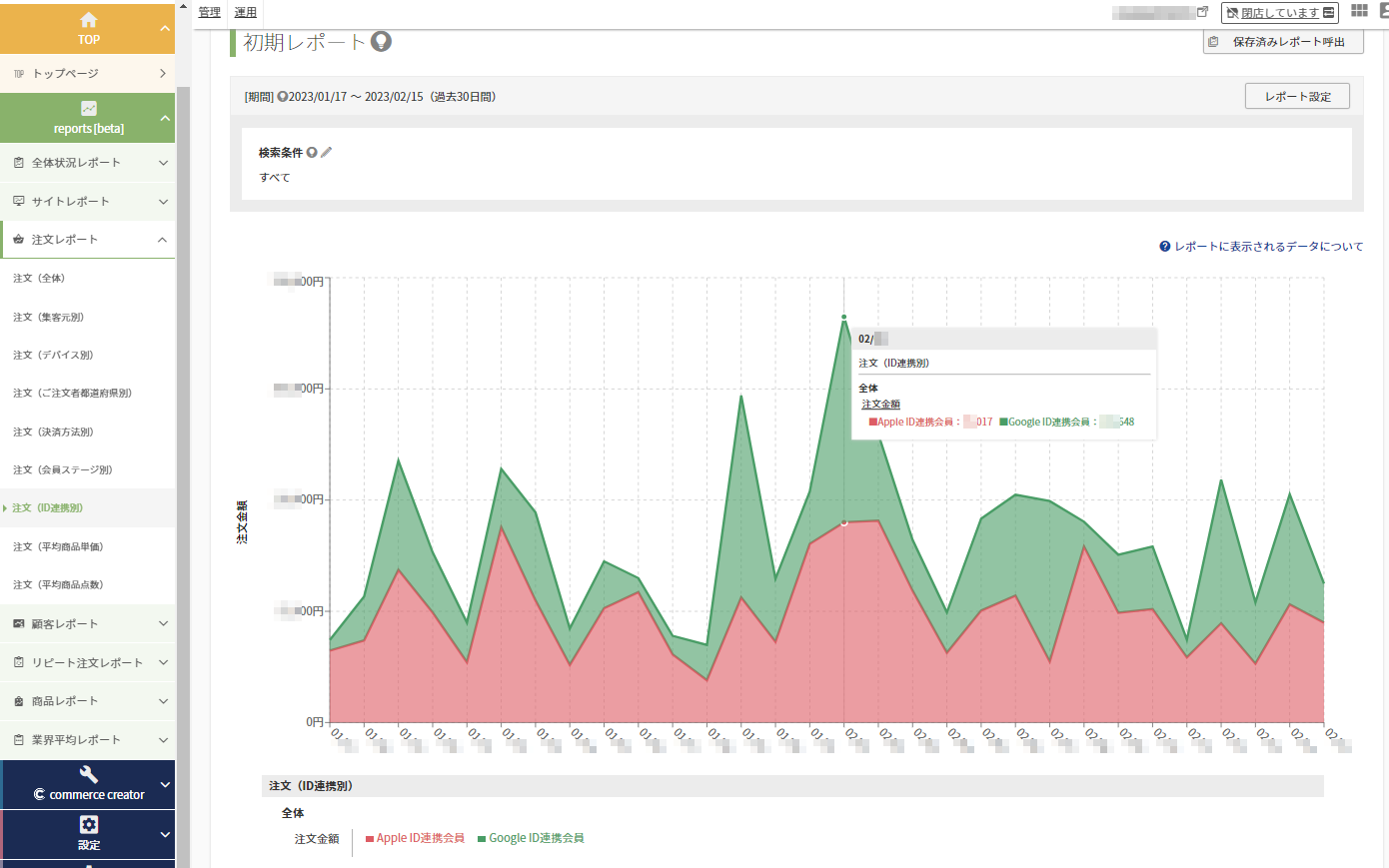The height and width of the screenshot is (868, 1389).
Task: Open 注文（ご注文者都道府県別）report
Action: tap(72, 394)
